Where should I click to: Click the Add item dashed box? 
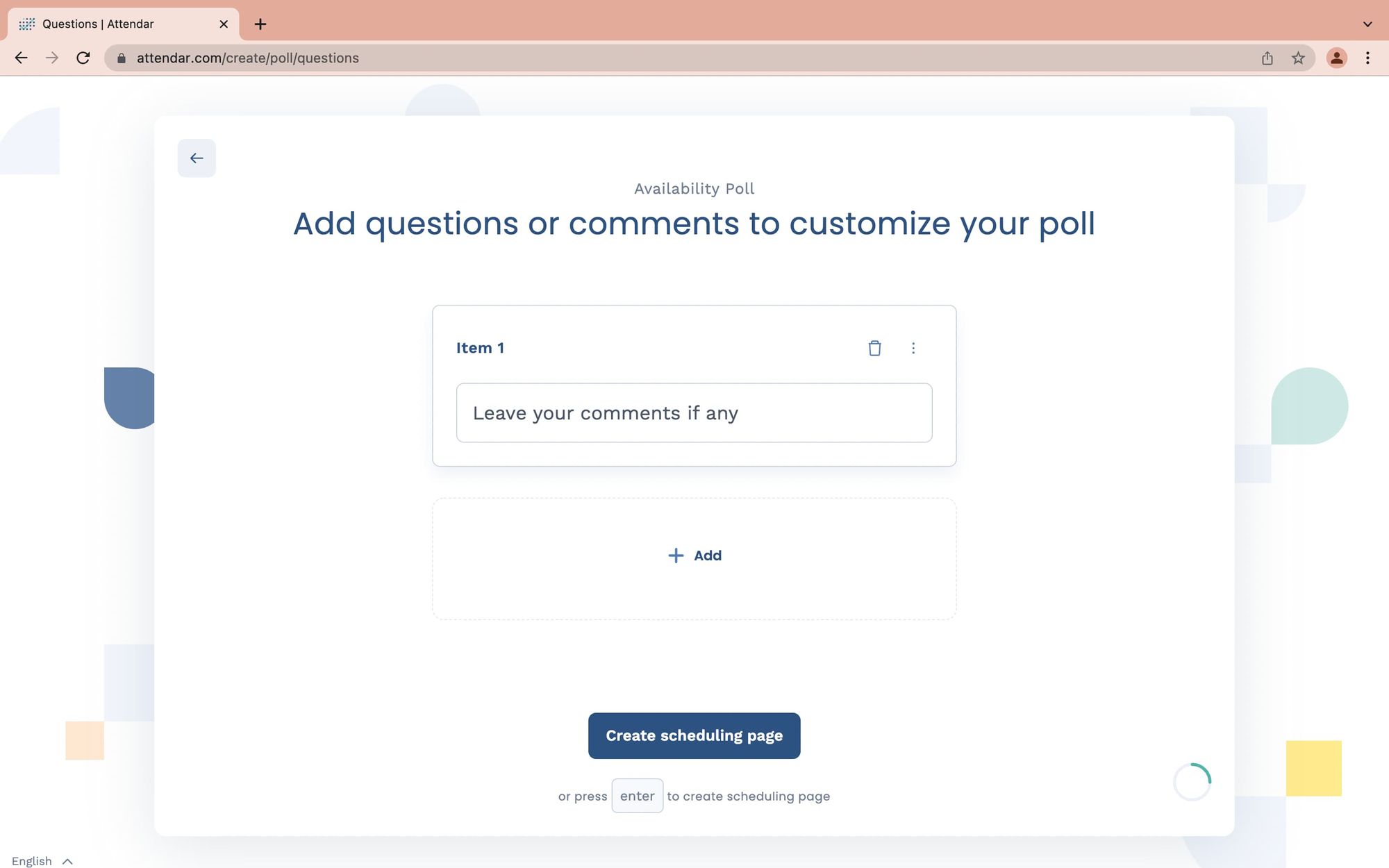[x=694, y=558]
